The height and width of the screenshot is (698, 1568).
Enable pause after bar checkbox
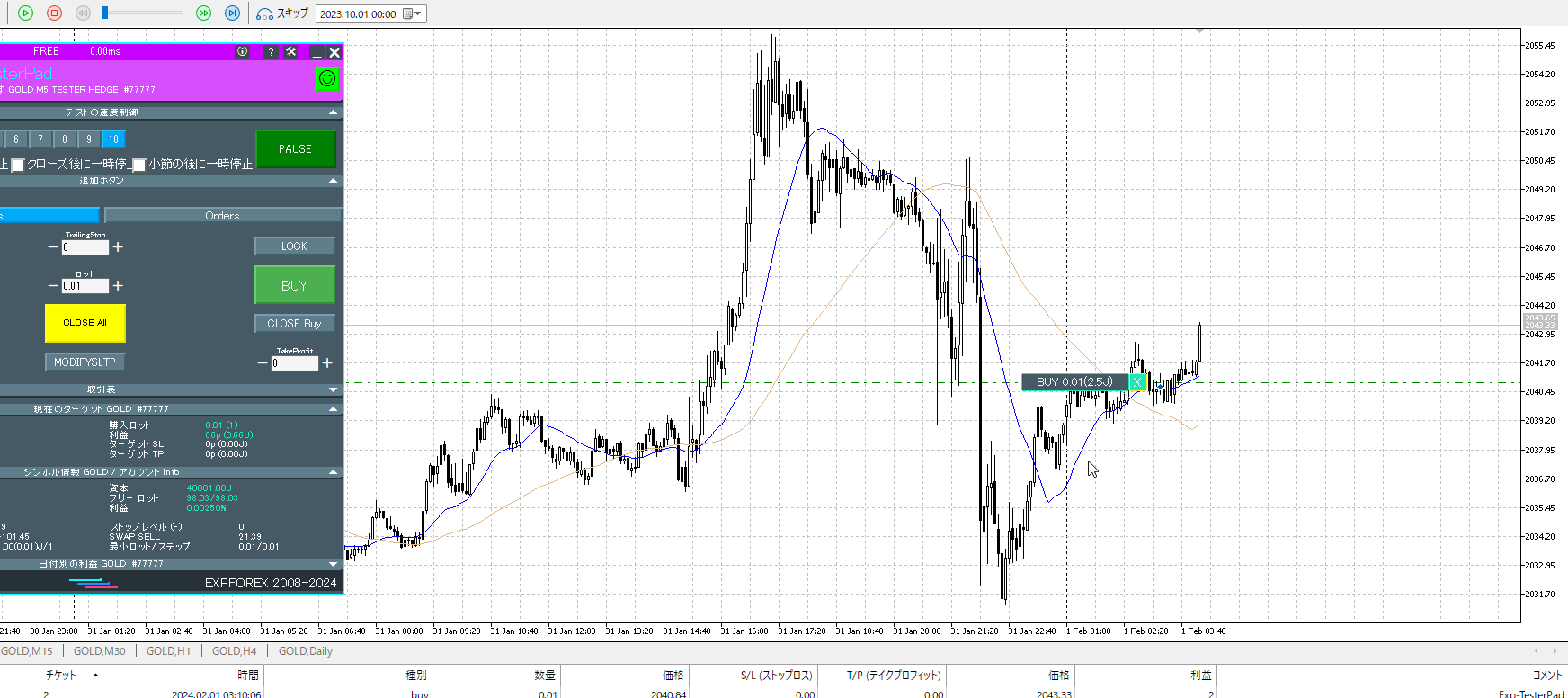[x=139, y=165]
